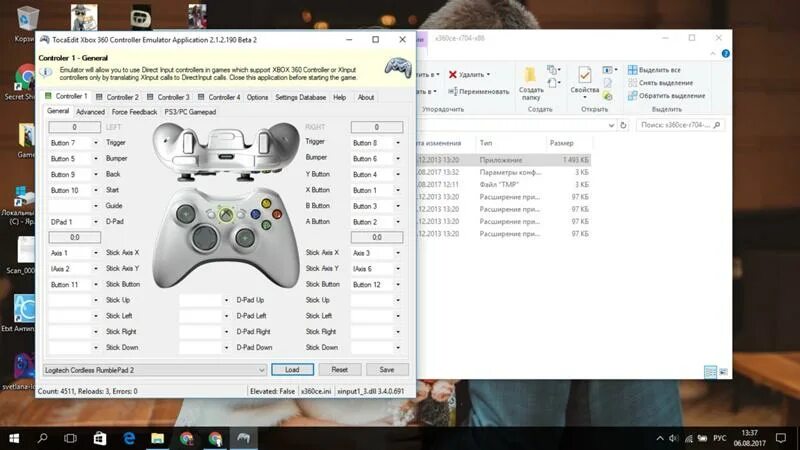The height and width of the screenshot is (450, 800).
Task: Switch to the Controller 3 tab
Action: (x=169, y=97)
